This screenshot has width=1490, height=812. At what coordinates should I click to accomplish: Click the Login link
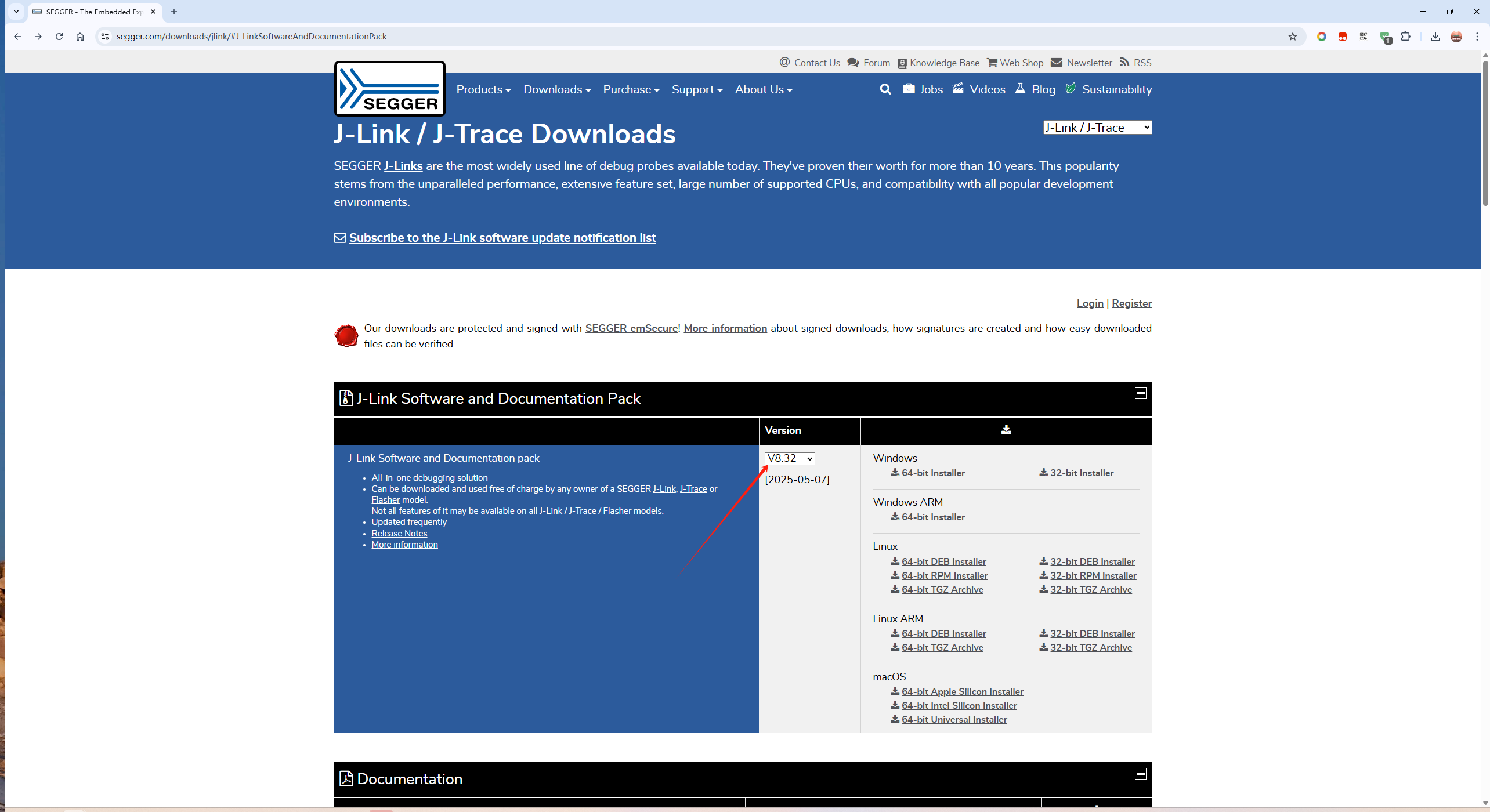[1090, 303]
